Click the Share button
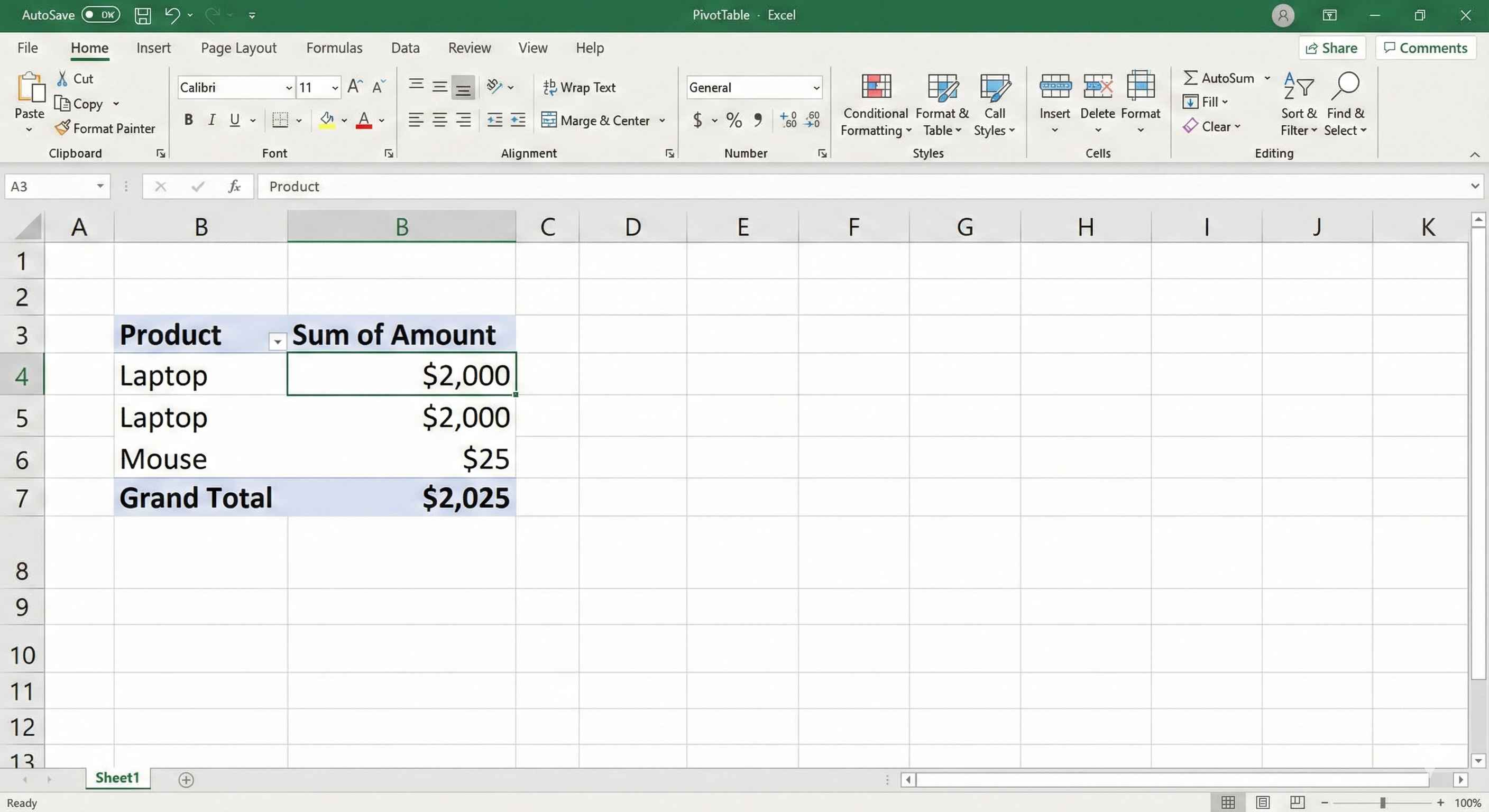The width and height of the screenshot is (1489, 812). [x=1332, y=48]
